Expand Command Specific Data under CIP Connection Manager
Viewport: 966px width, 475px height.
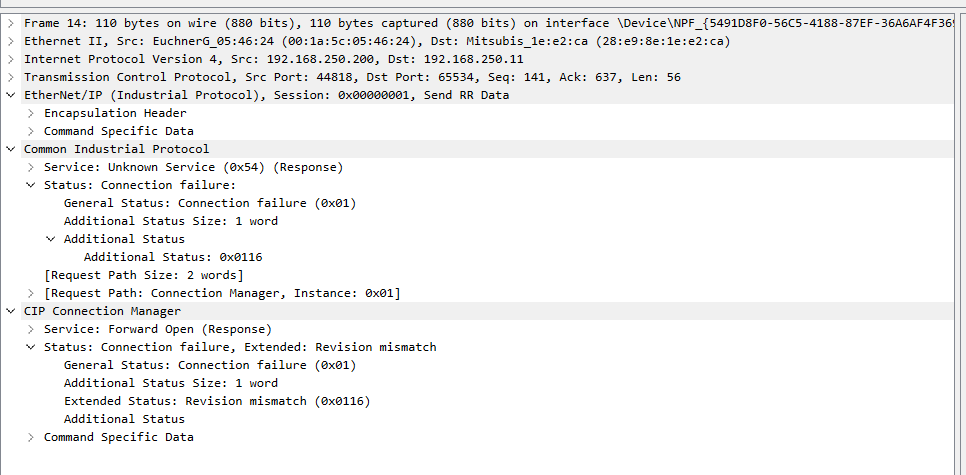click(30, 437)
